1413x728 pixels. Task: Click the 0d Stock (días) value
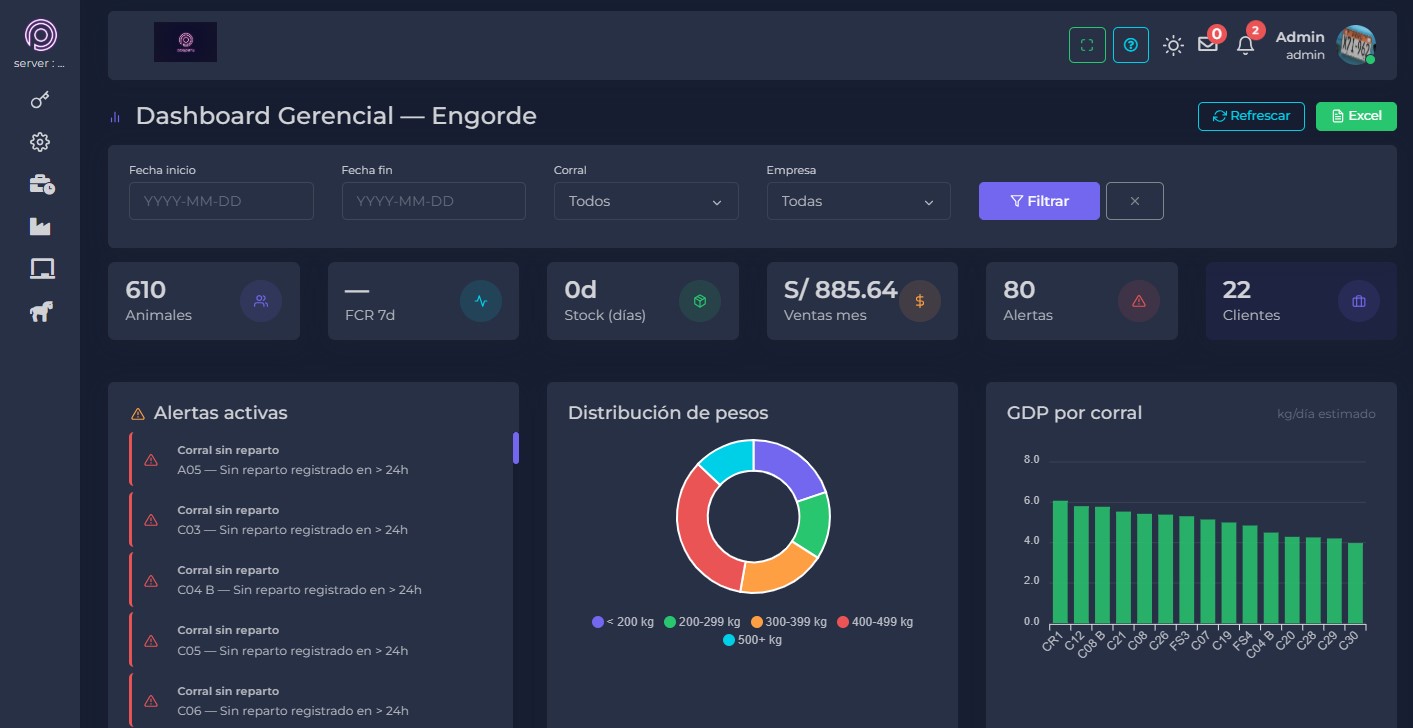click(581, 290)
